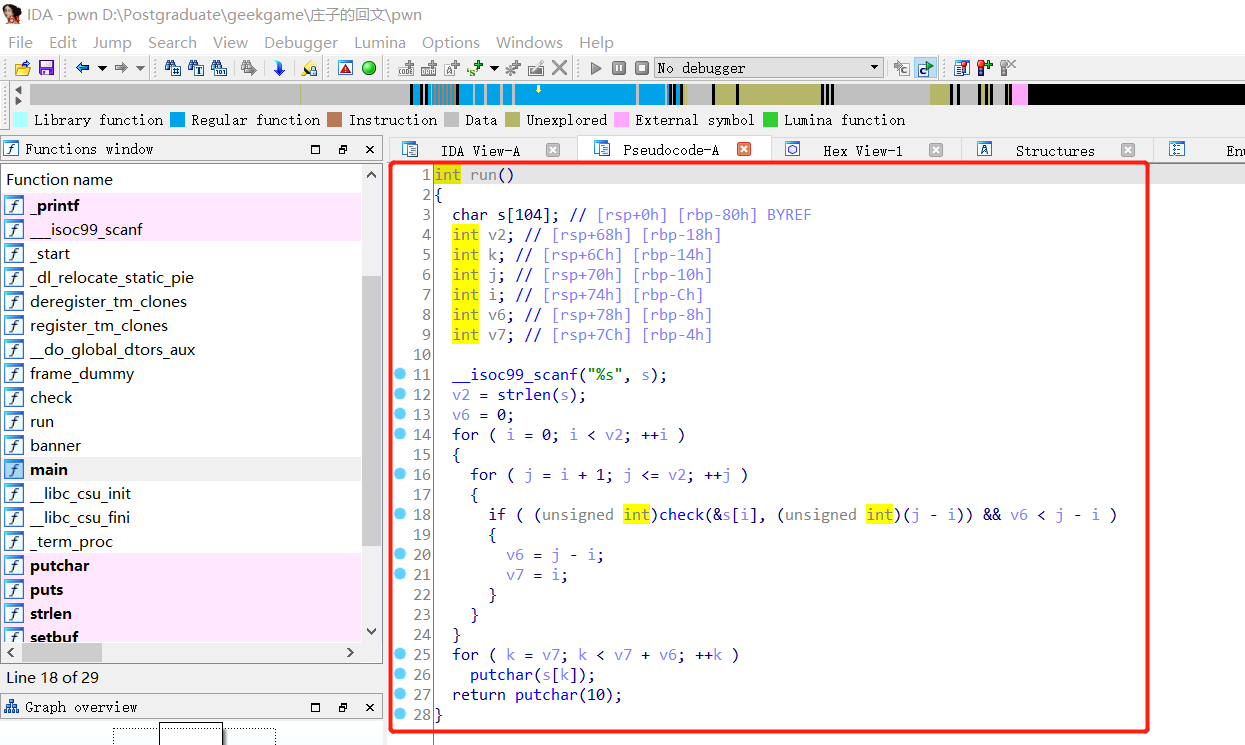Jump forward with the gray right arrow
1245x745 pixels.
pyautogui.click(x=121, y=68)
